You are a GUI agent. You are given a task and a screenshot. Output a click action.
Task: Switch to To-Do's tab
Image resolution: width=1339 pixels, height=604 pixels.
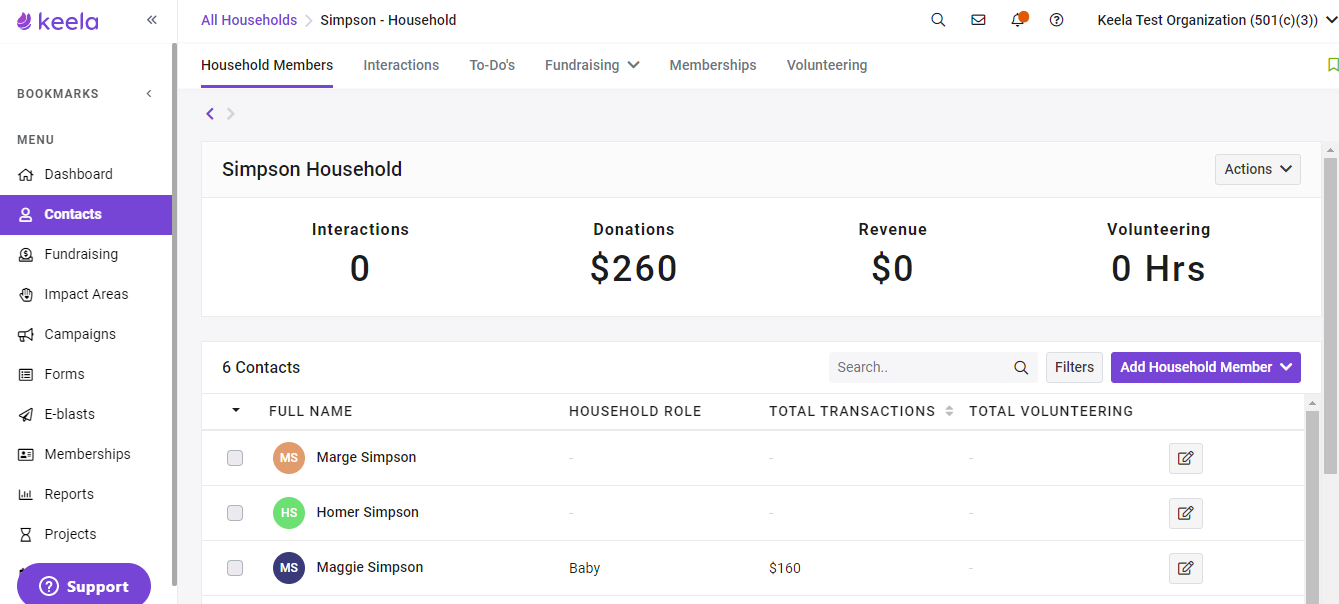[492, 65]
